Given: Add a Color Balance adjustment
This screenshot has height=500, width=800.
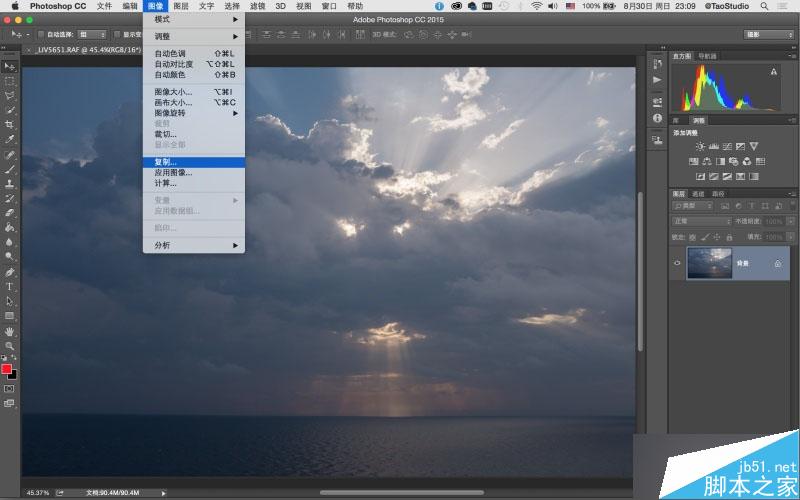Looking at the screenshot, I should point(707,162).
